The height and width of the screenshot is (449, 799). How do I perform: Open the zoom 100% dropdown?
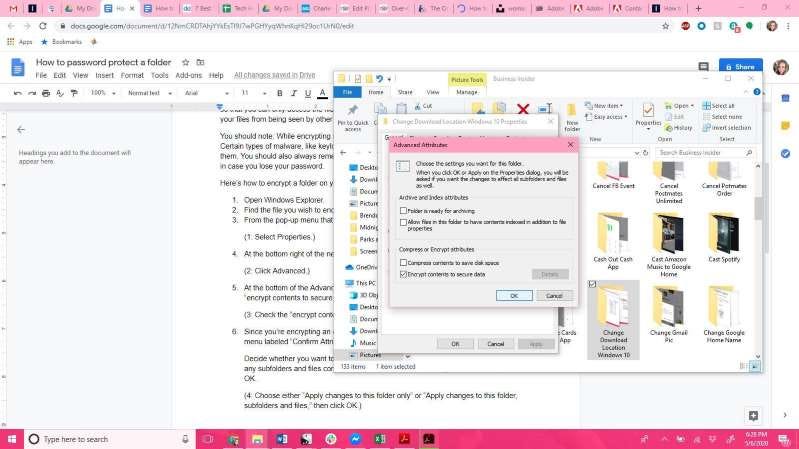[103, 93]
